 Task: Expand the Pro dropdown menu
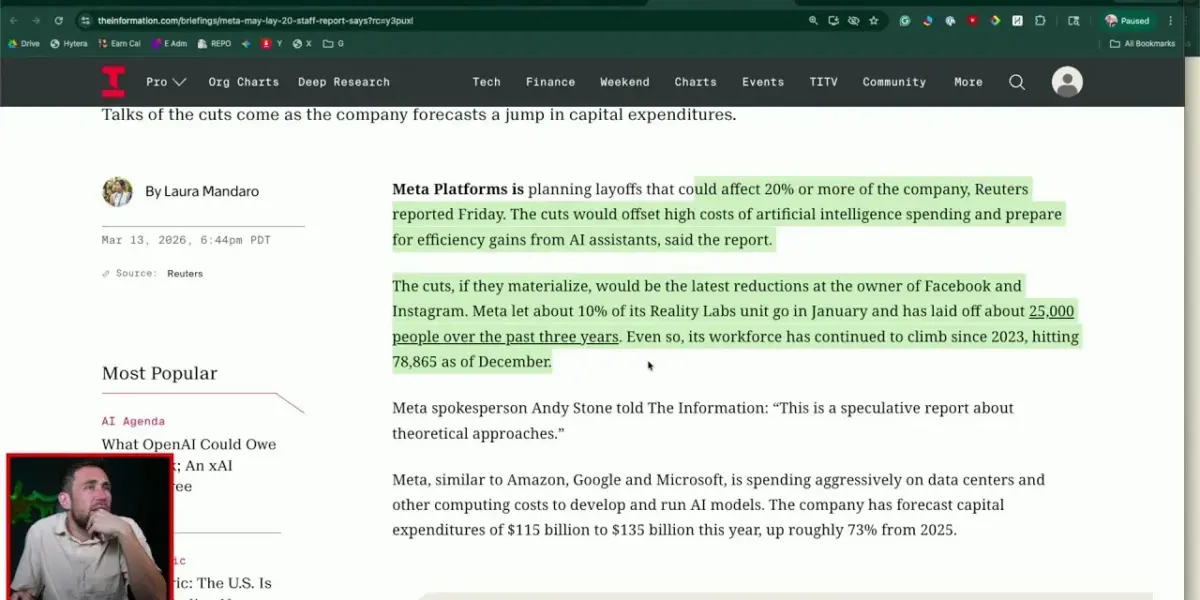[x=166, y=82]
